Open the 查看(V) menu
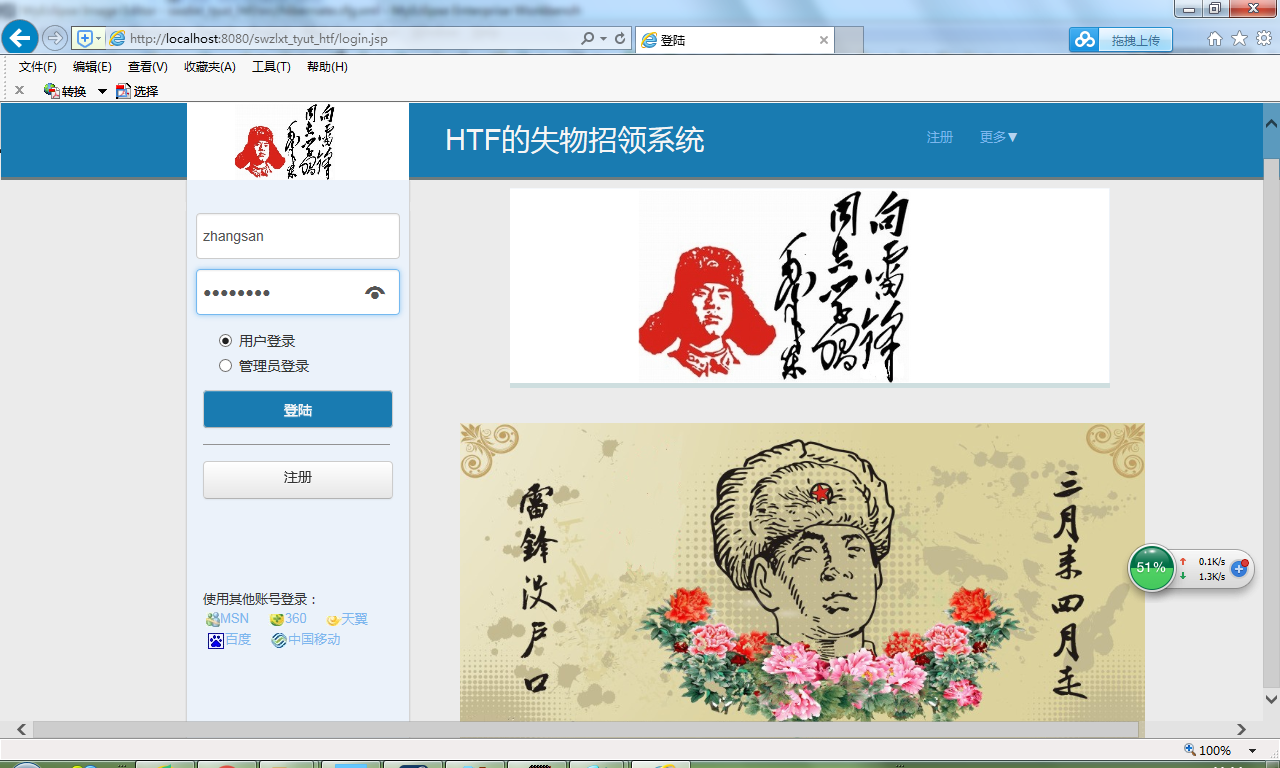The image size is (1280, 768). (x=148, y=67)
